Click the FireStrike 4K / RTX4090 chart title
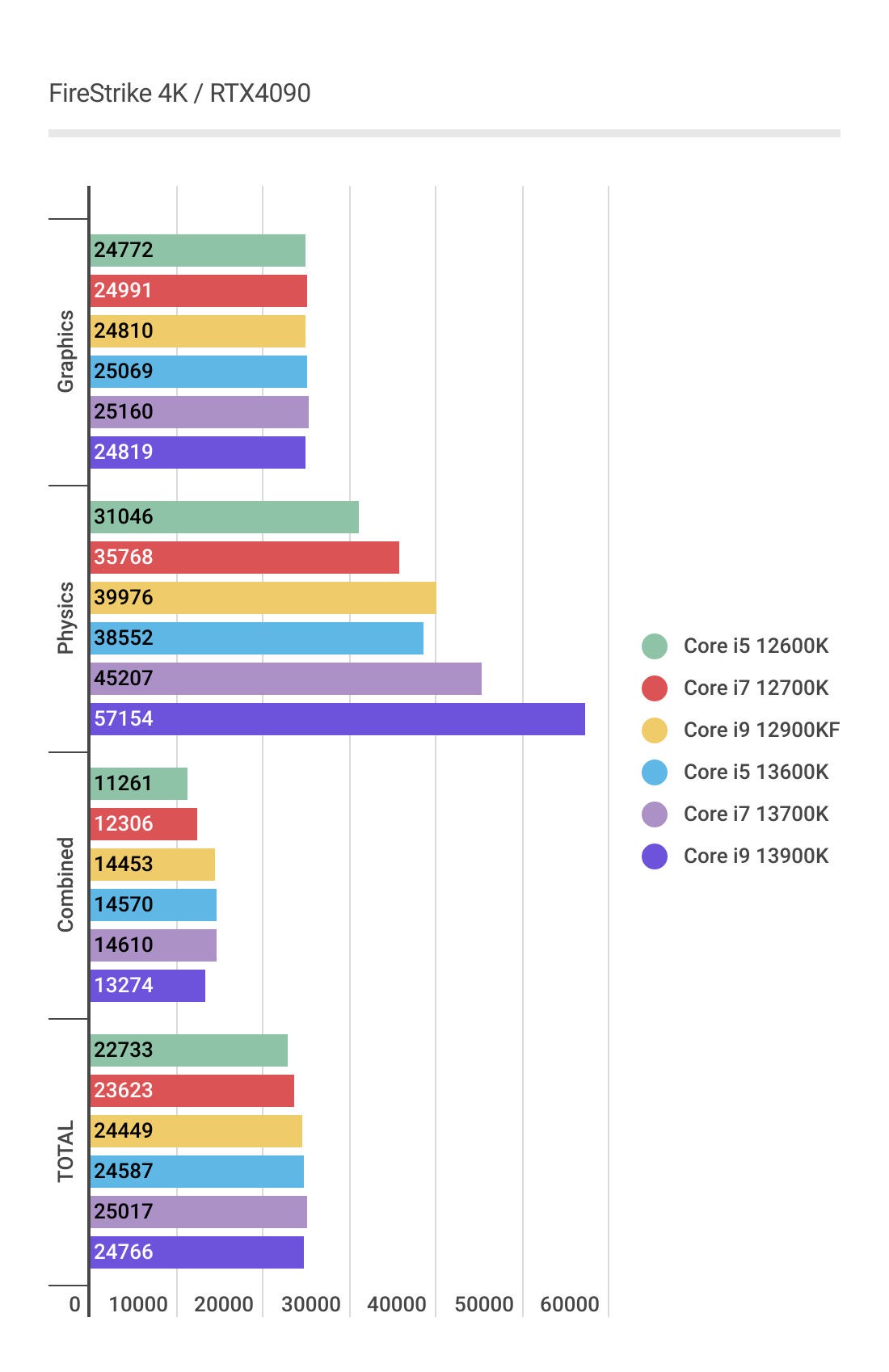The width and height of the screenshot is (889, 1372). click(x=179, y=94)
